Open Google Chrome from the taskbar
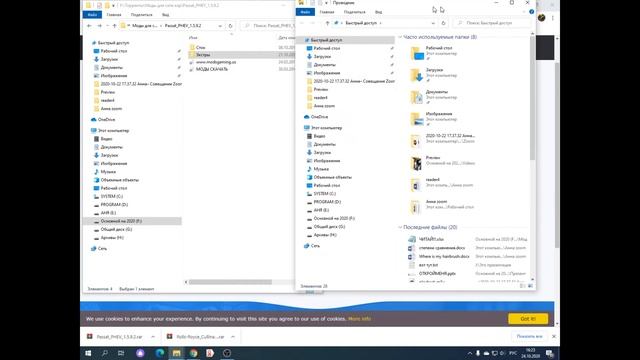 [193, 353]
